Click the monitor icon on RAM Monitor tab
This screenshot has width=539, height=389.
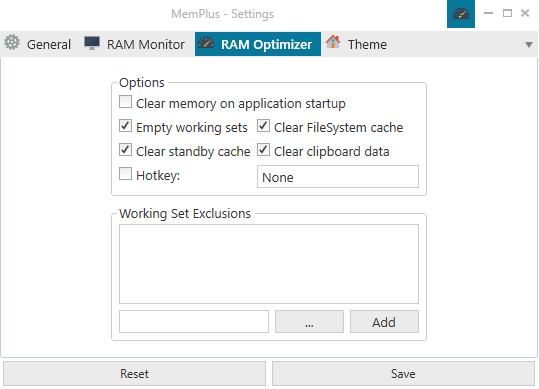click(x=92, y=43)
